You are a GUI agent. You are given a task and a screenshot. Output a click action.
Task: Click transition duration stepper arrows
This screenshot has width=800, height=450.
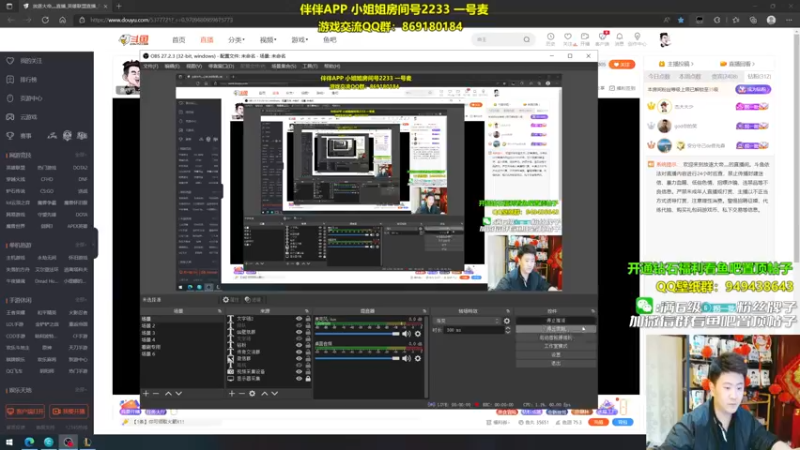[507, 330]
